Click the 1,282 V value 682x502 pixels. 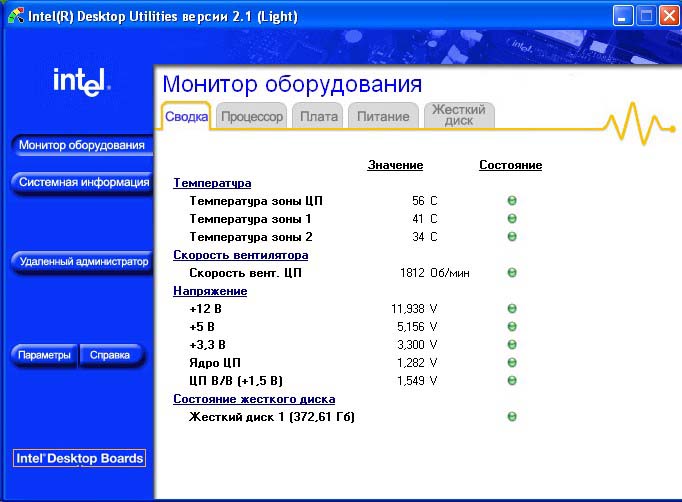pos(417,363)
